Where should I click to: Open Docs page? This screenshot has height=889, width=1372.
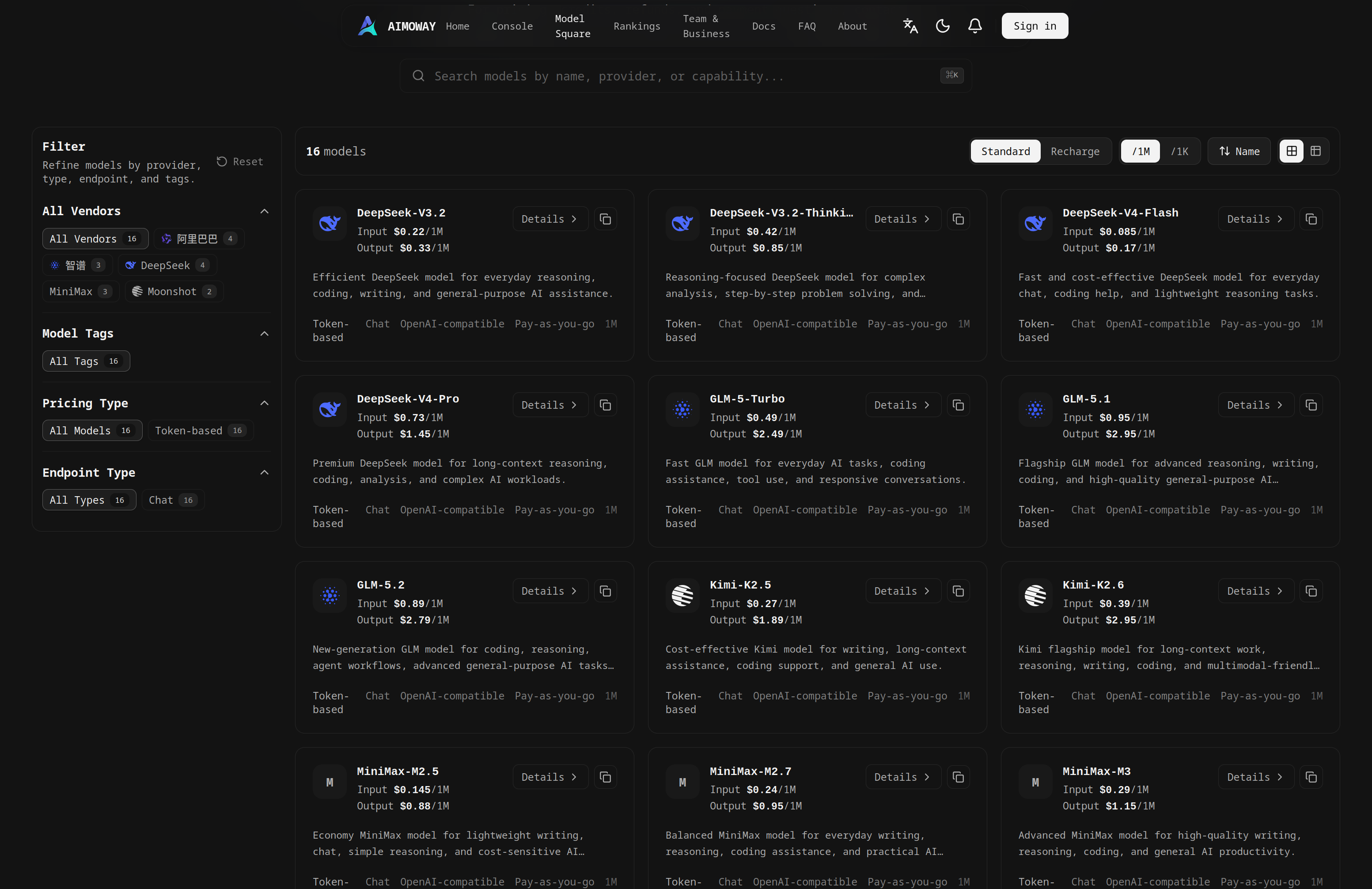click(x=764, y=26)
